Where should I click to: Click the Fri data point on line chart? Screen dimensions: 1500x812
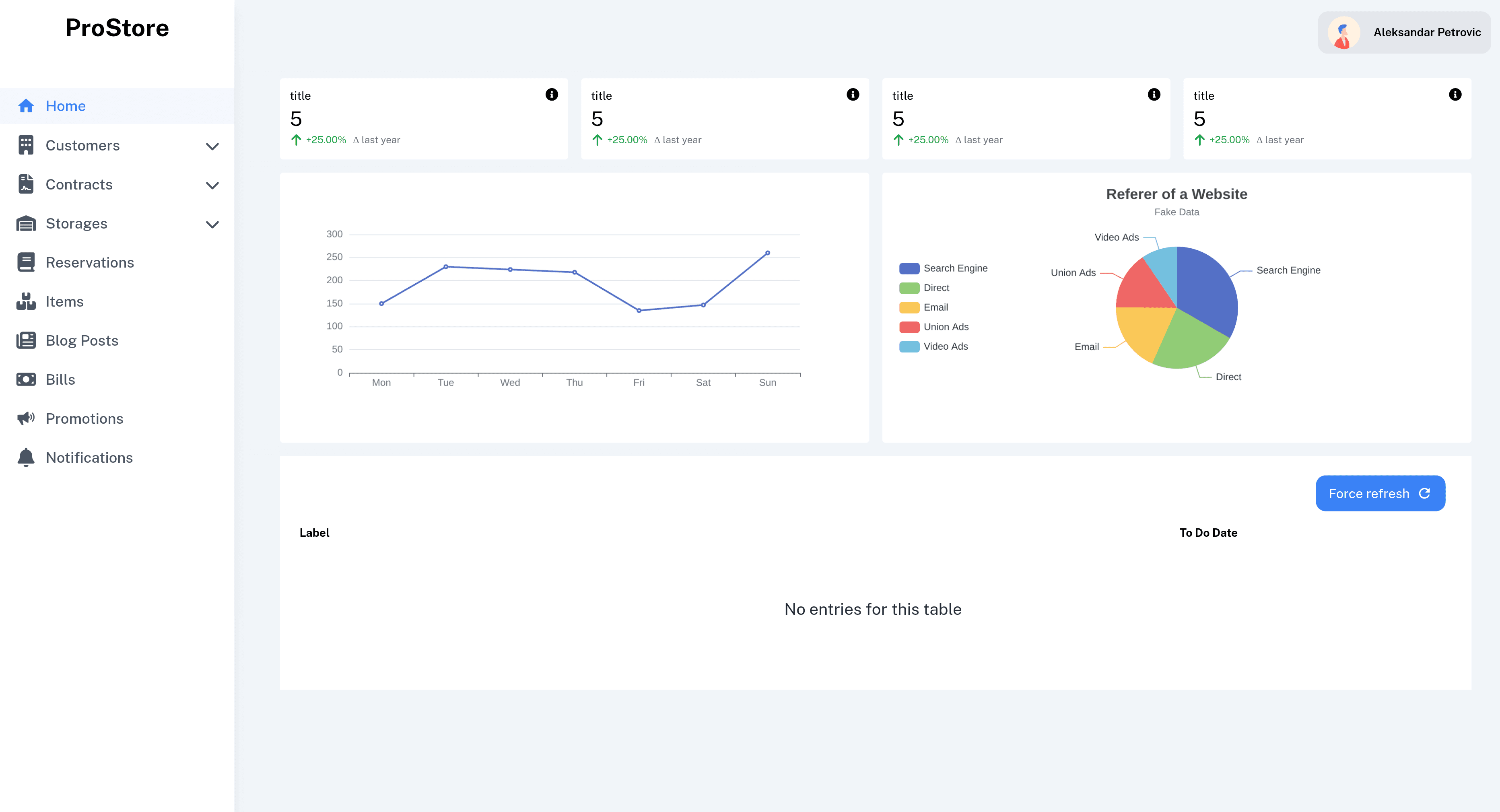click(638, 311)
